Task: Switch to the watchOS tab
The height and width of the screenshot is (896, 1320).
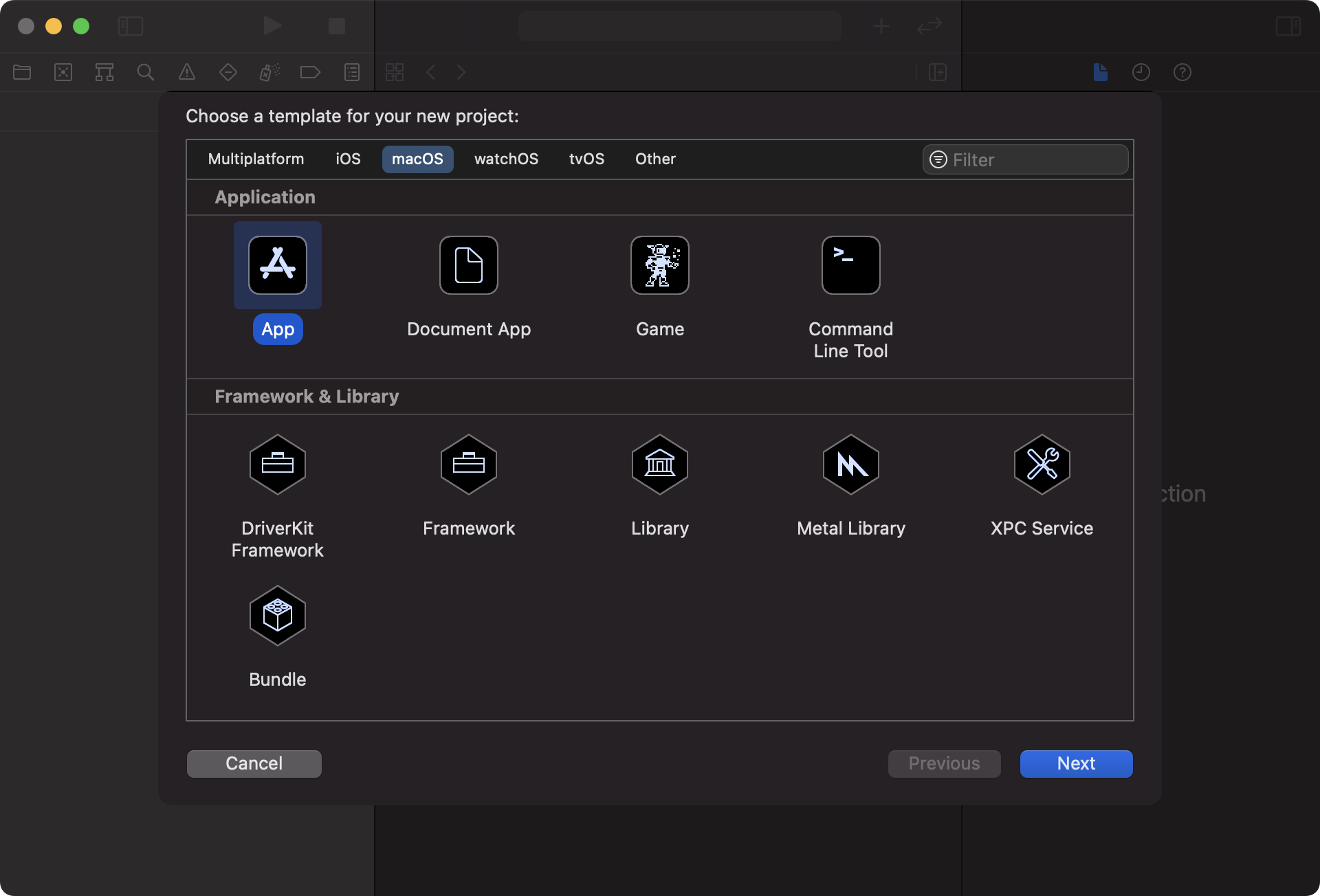Action: [507, 159]
